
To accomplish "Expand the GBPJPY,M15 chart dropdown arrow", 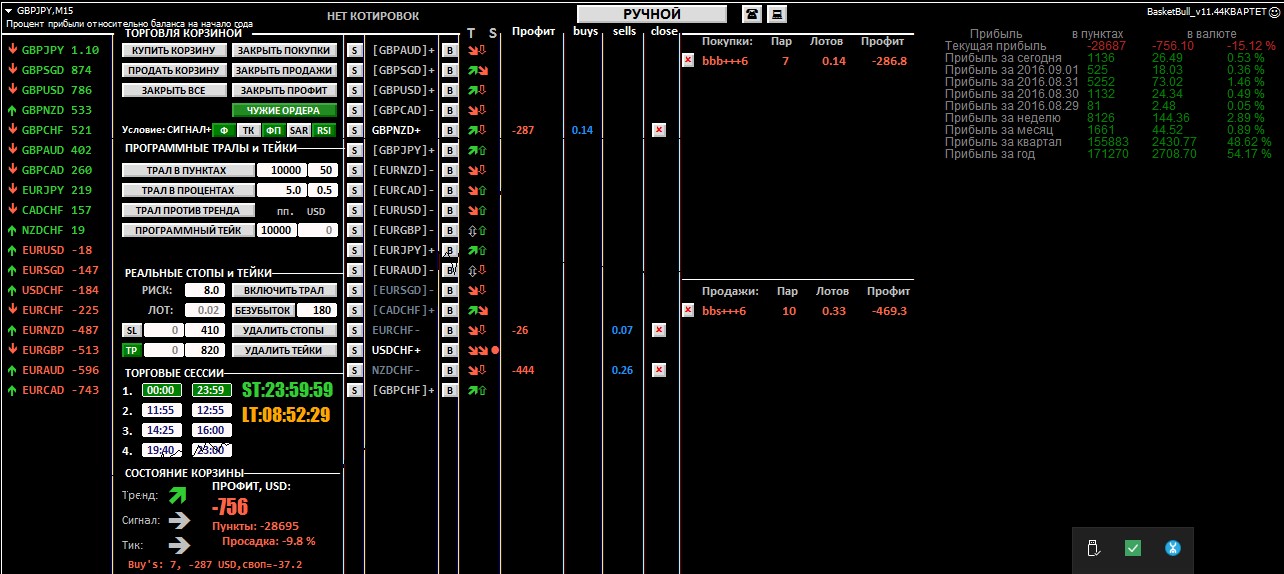I will 8,9.
